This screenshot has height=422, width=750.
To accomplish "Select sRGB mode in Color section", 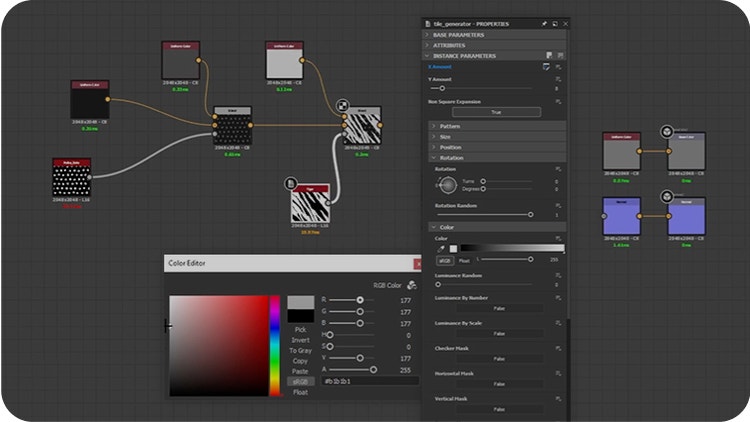I will click(x=445, y=260).
